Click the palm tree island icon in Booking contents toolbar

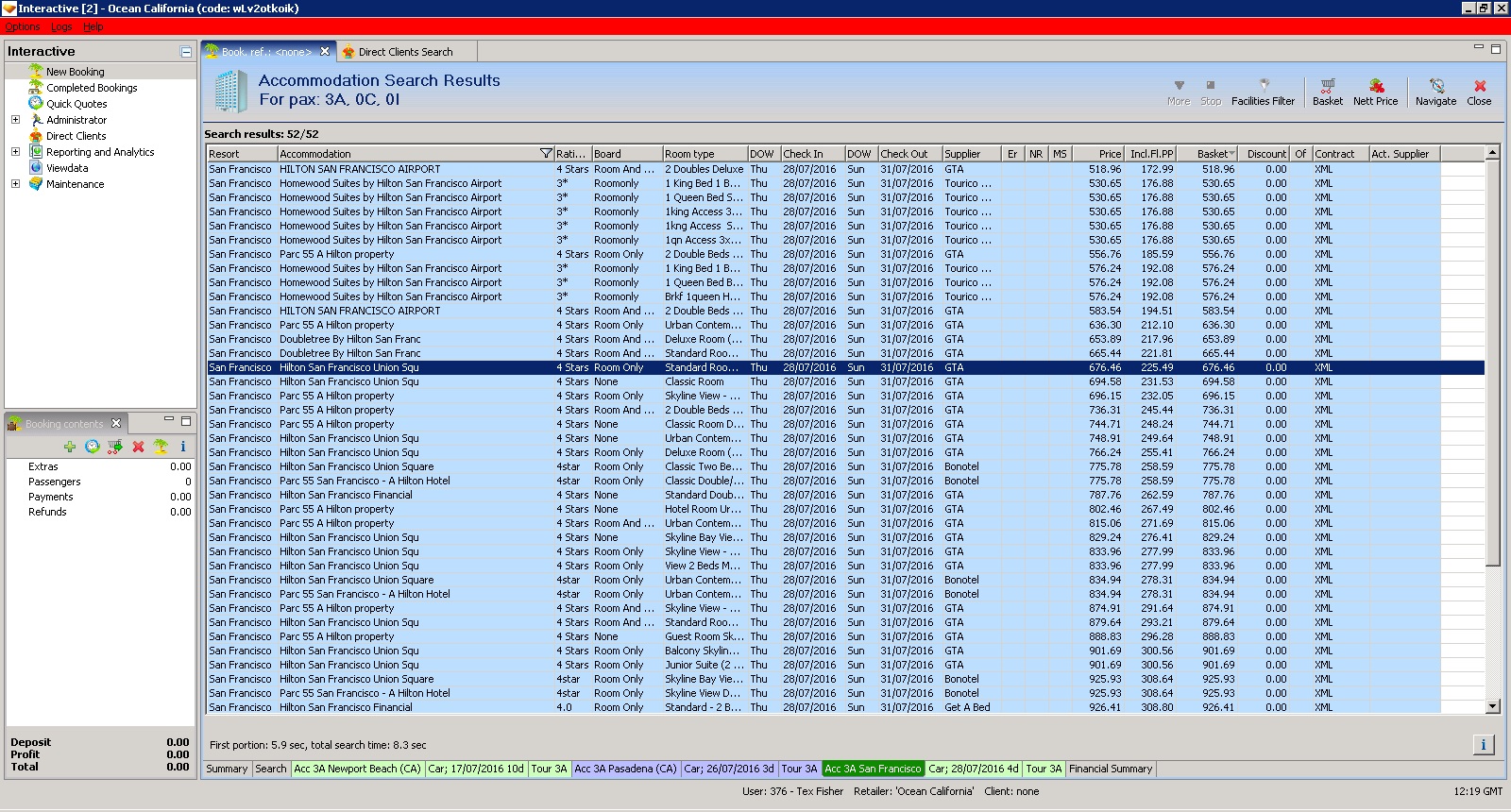tap(161, 447)
